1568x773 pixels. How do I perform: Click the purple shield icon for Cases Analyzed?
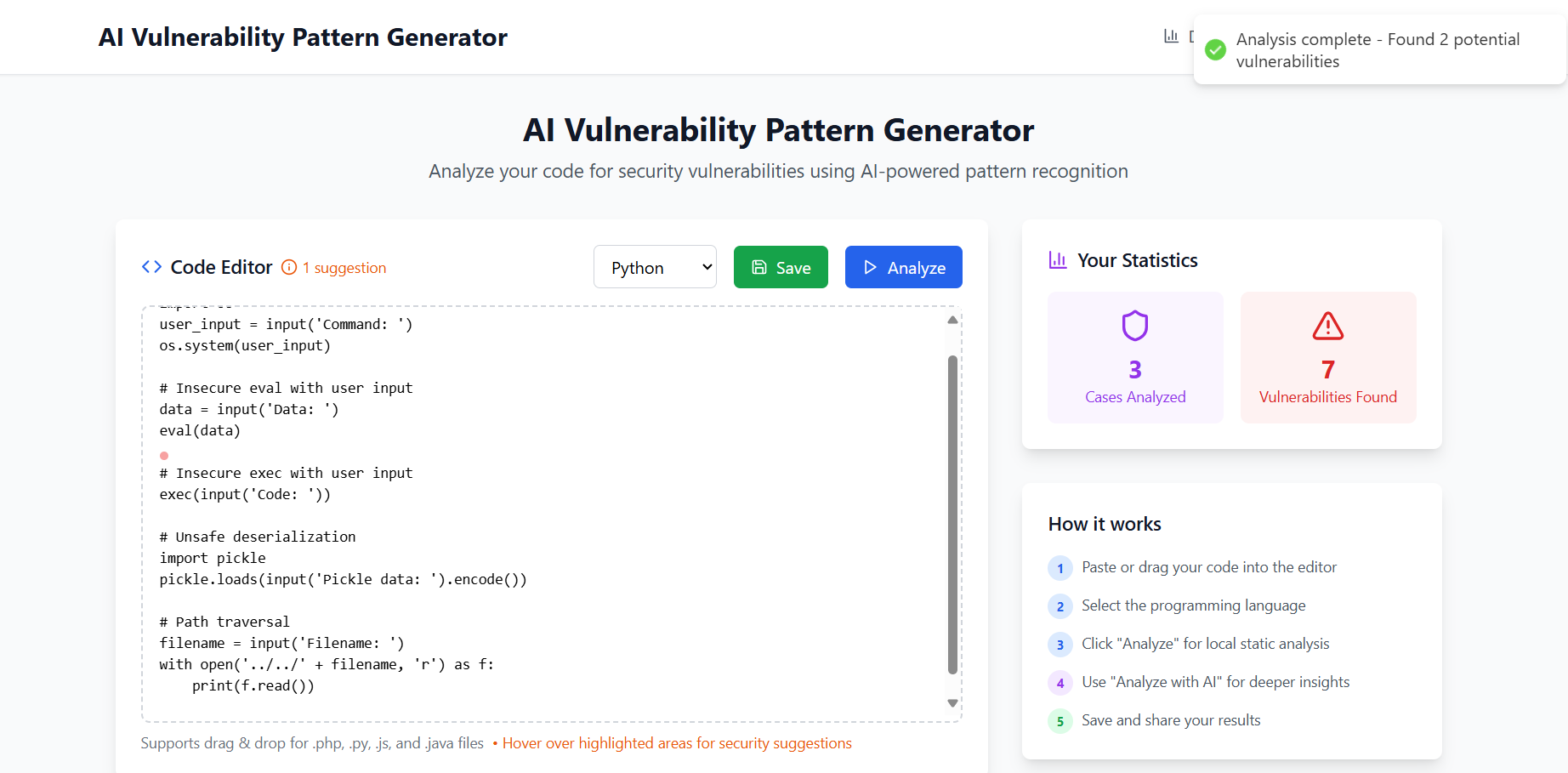1134,326
